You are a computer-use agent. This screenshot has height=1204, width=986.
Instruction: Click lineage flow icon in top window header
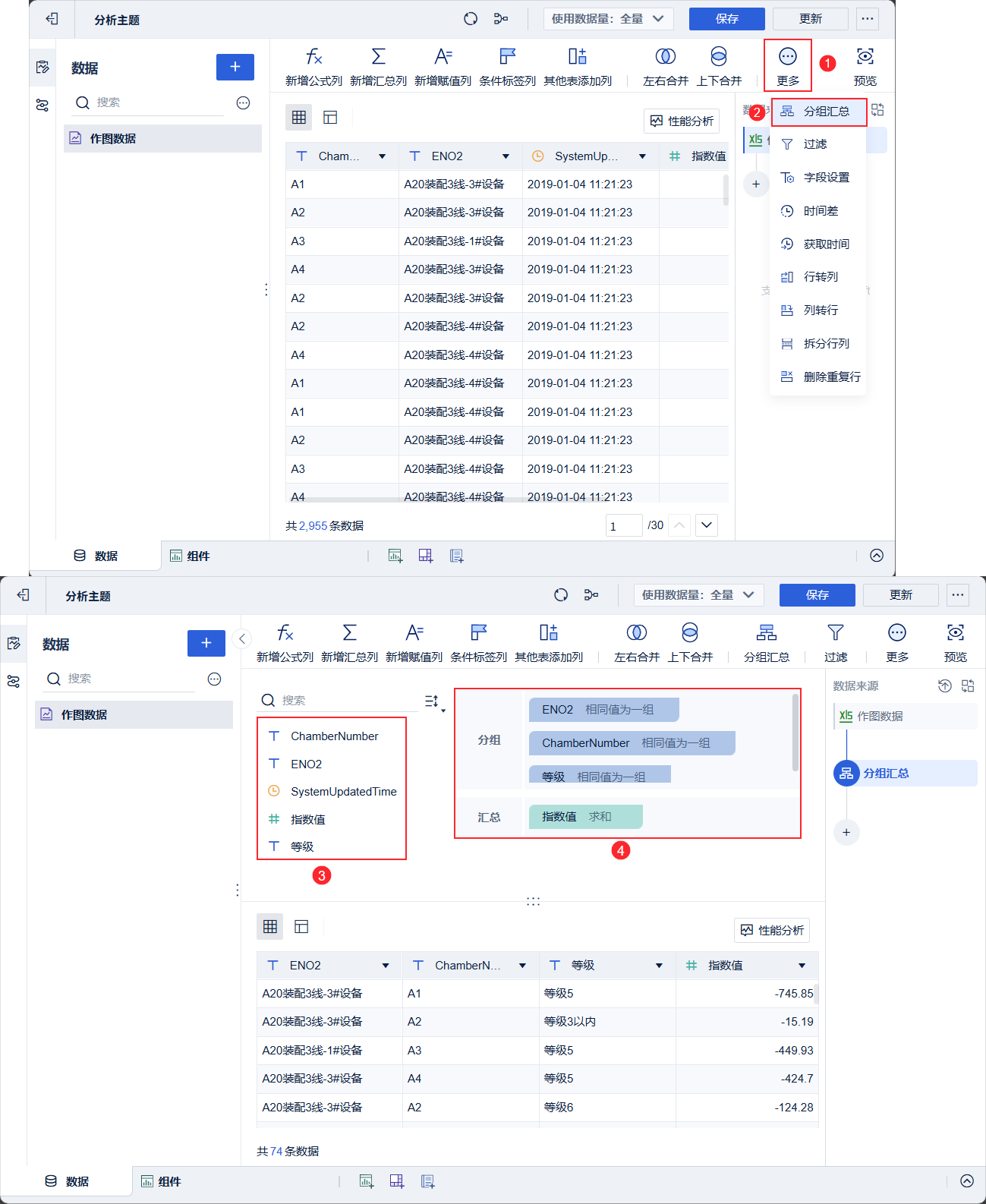pos(501,19)
